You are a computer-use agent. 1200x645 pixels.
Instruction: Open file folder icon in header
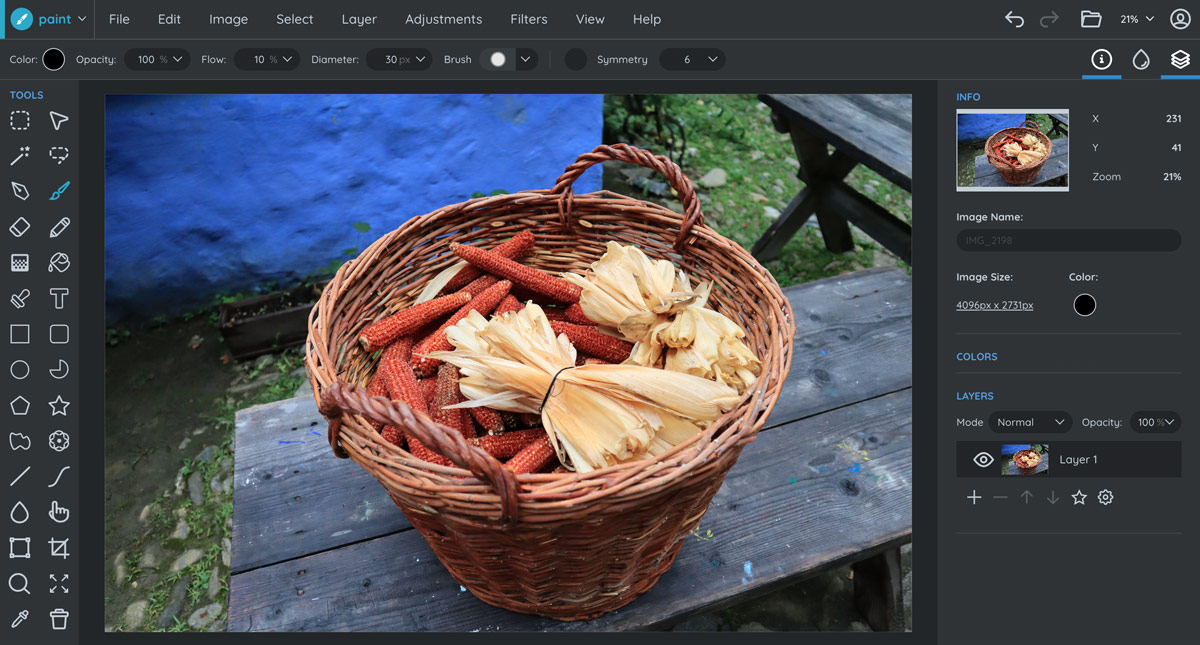pos(1091,19)
